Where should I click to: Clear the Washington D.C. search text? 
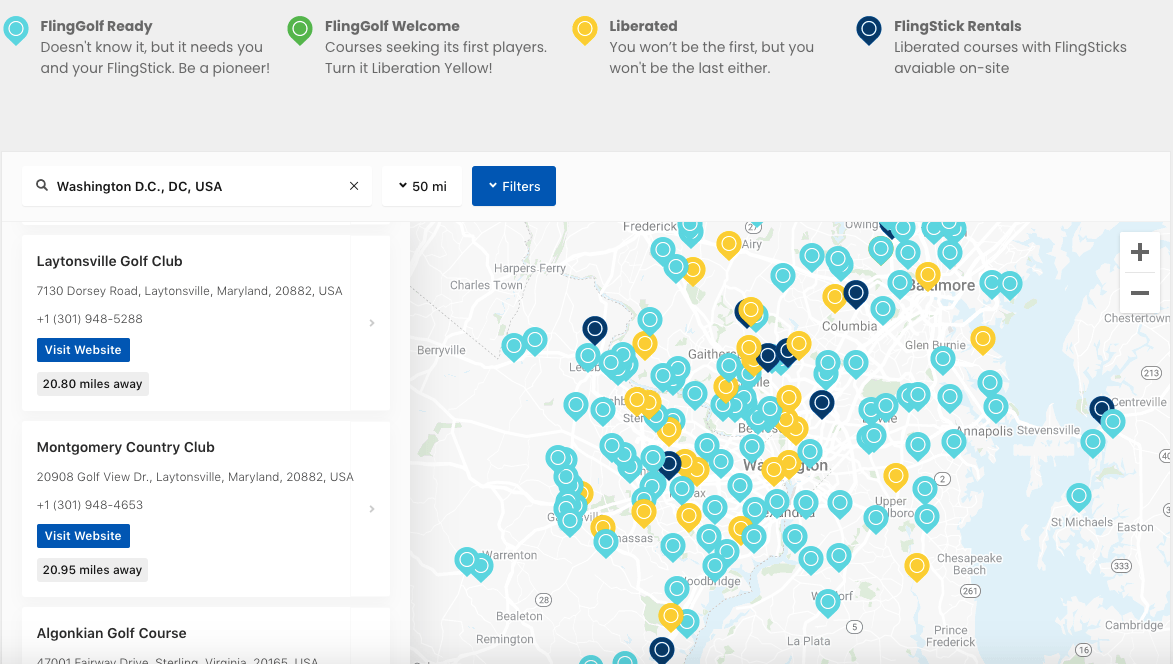pos(354,186)
